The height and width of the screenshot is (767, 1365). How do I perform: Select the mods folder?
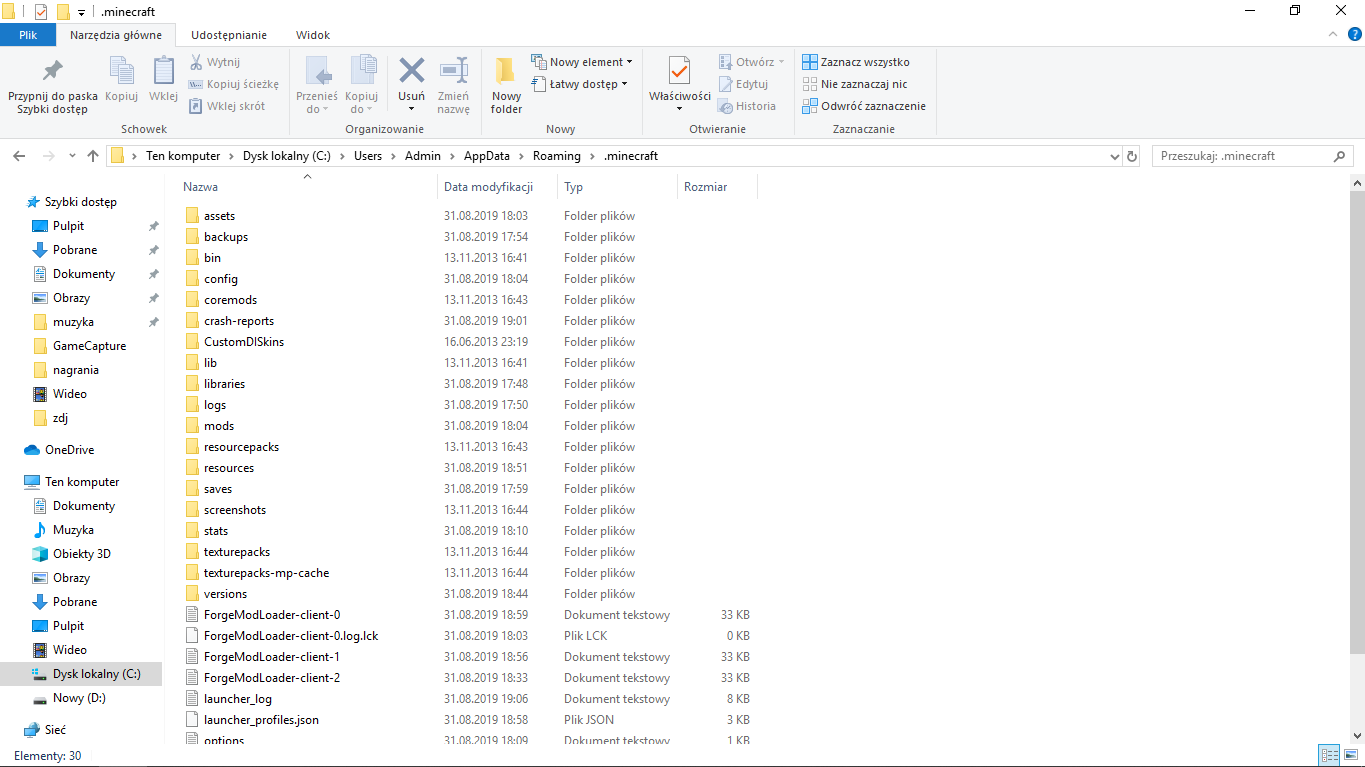click(219, 426)
